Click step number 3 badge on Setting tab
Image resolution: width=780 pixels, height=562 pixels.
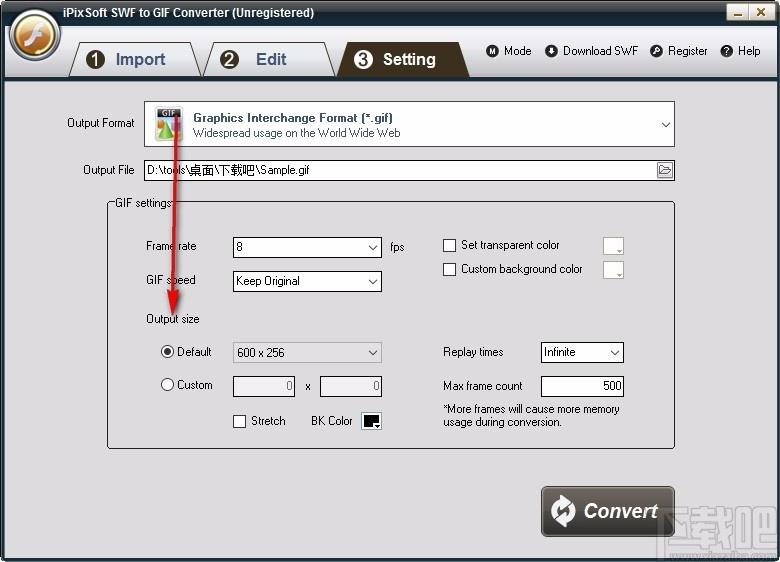(x=363, y=60)
